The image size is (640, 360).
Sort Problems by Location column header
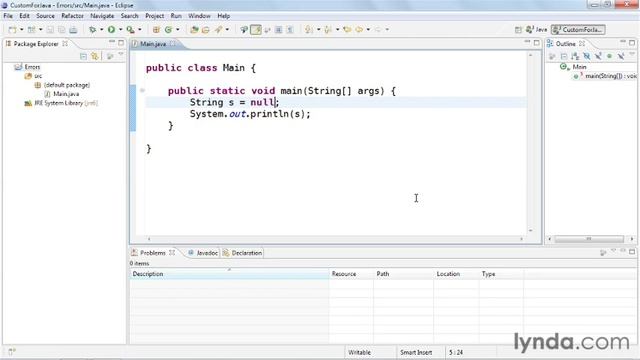456,274
